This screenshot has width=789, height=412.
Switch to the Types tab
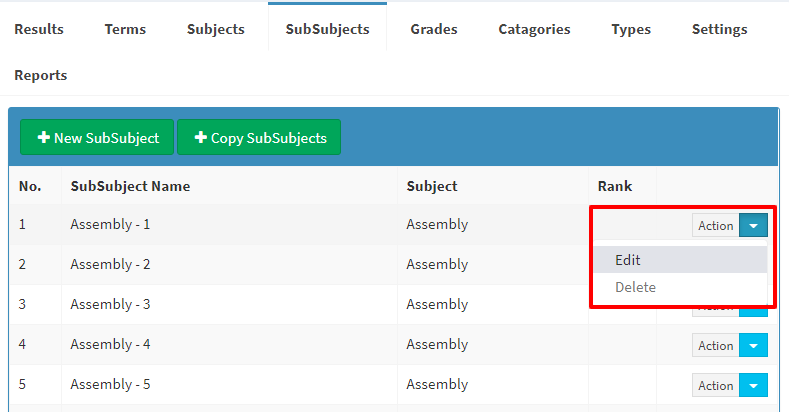[x=631, y=29]
